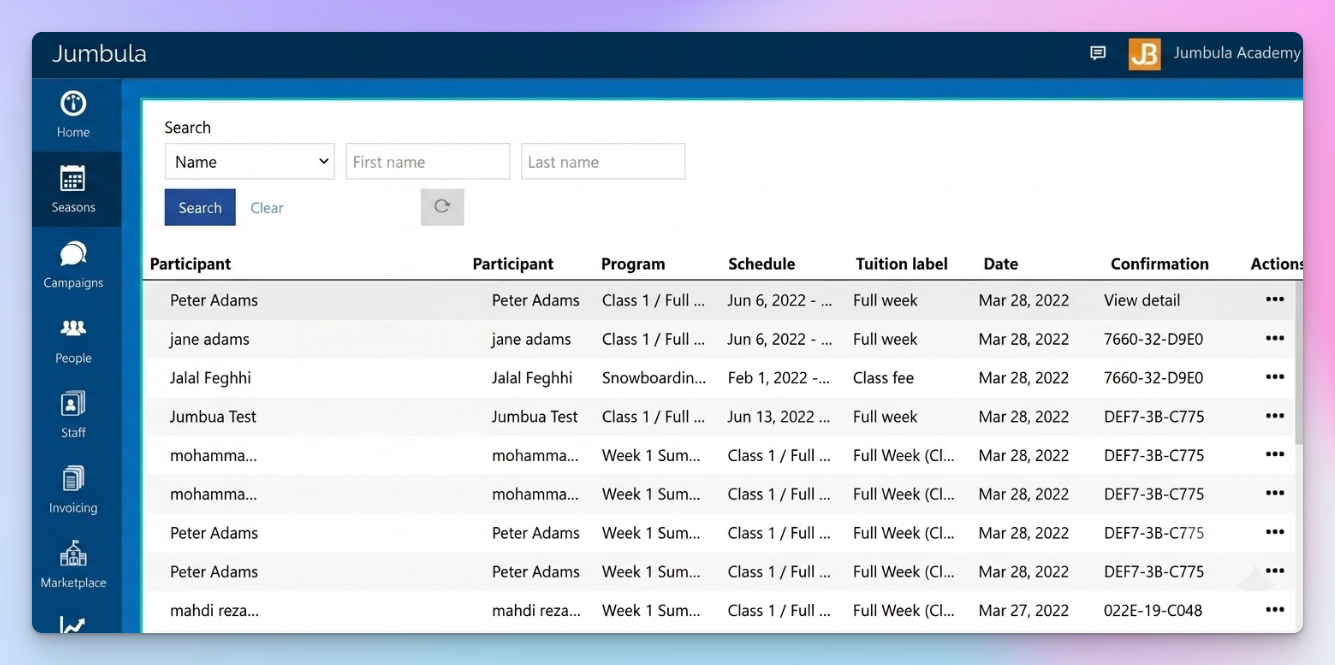
Task: Open actions menu for jane adams row
Action: coord(1274,339)
